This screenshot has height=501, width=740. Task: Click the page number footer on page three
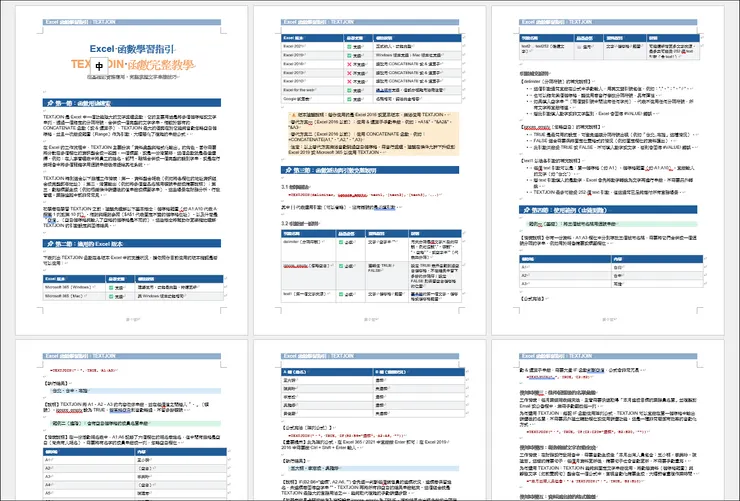(609, 319)
